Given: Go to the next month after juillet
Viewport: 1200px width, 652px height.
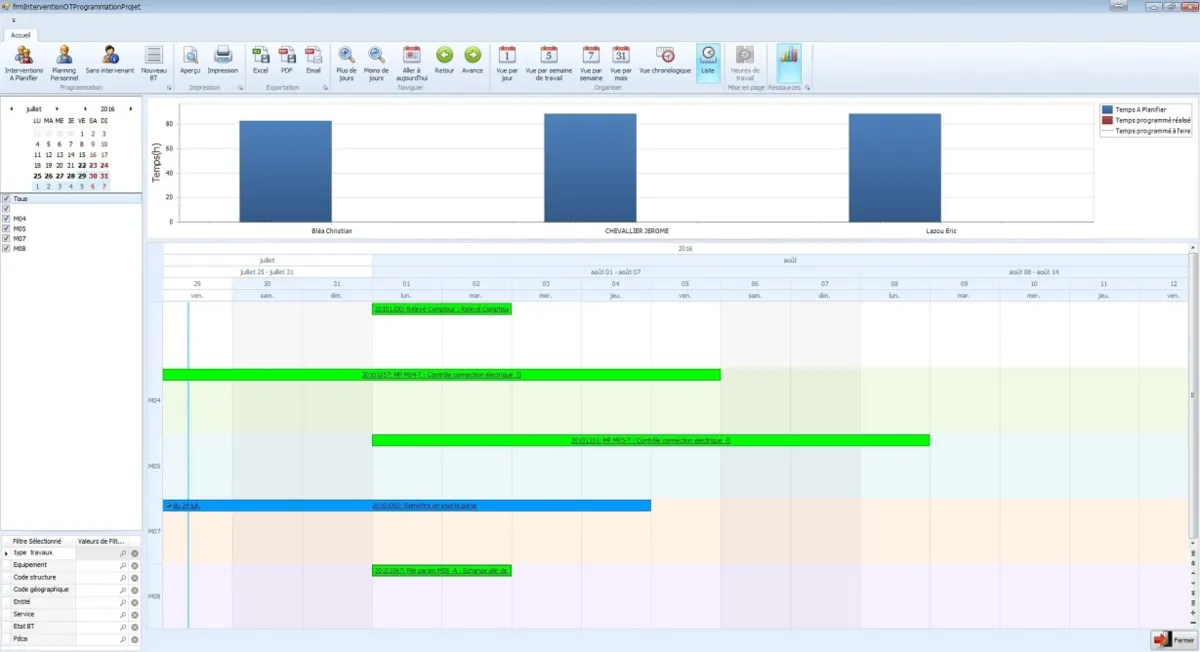Looking at the screenshot, I should 57,108.
